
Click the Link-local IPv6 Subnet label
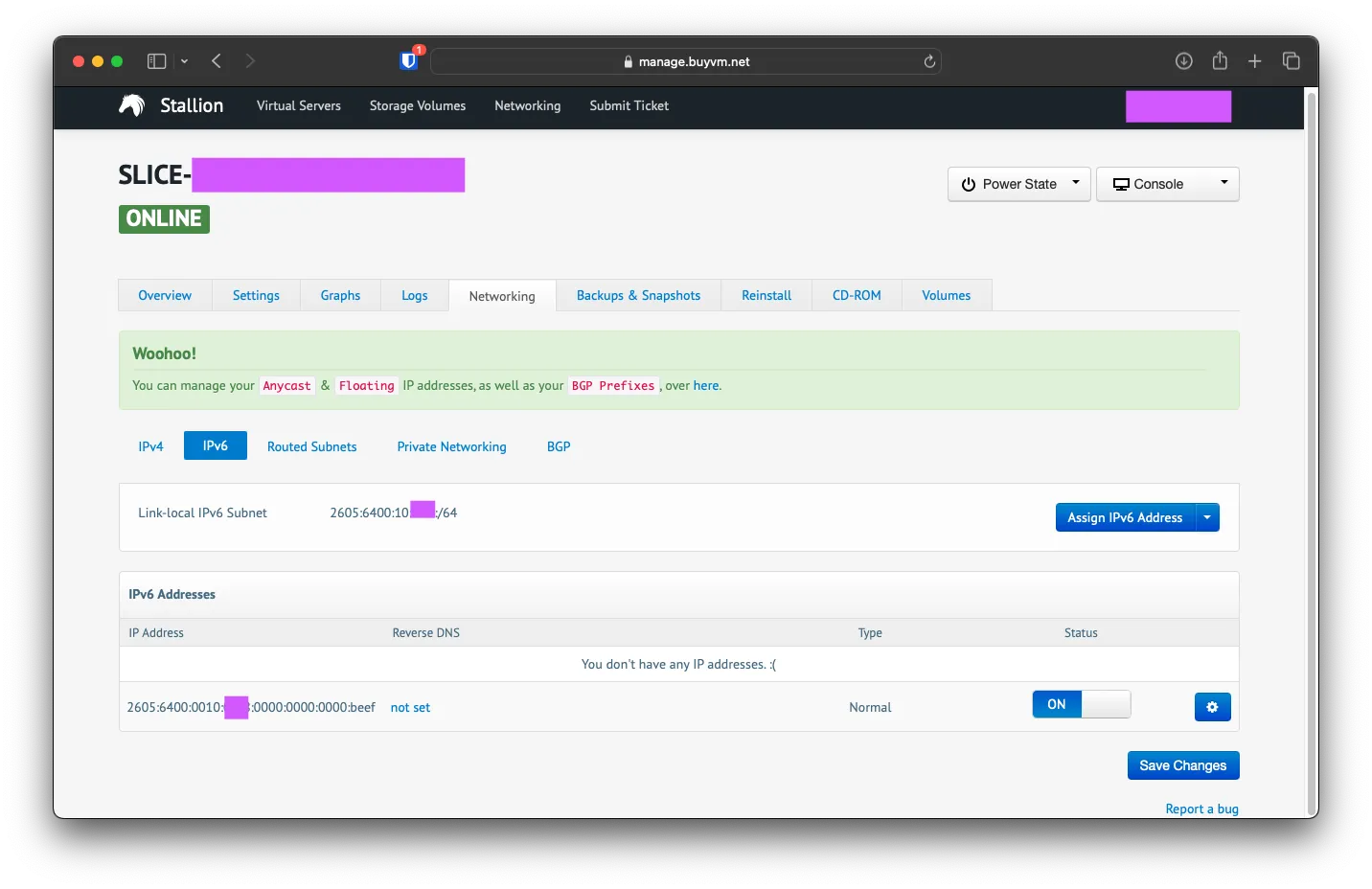click(x=202, y=513)
